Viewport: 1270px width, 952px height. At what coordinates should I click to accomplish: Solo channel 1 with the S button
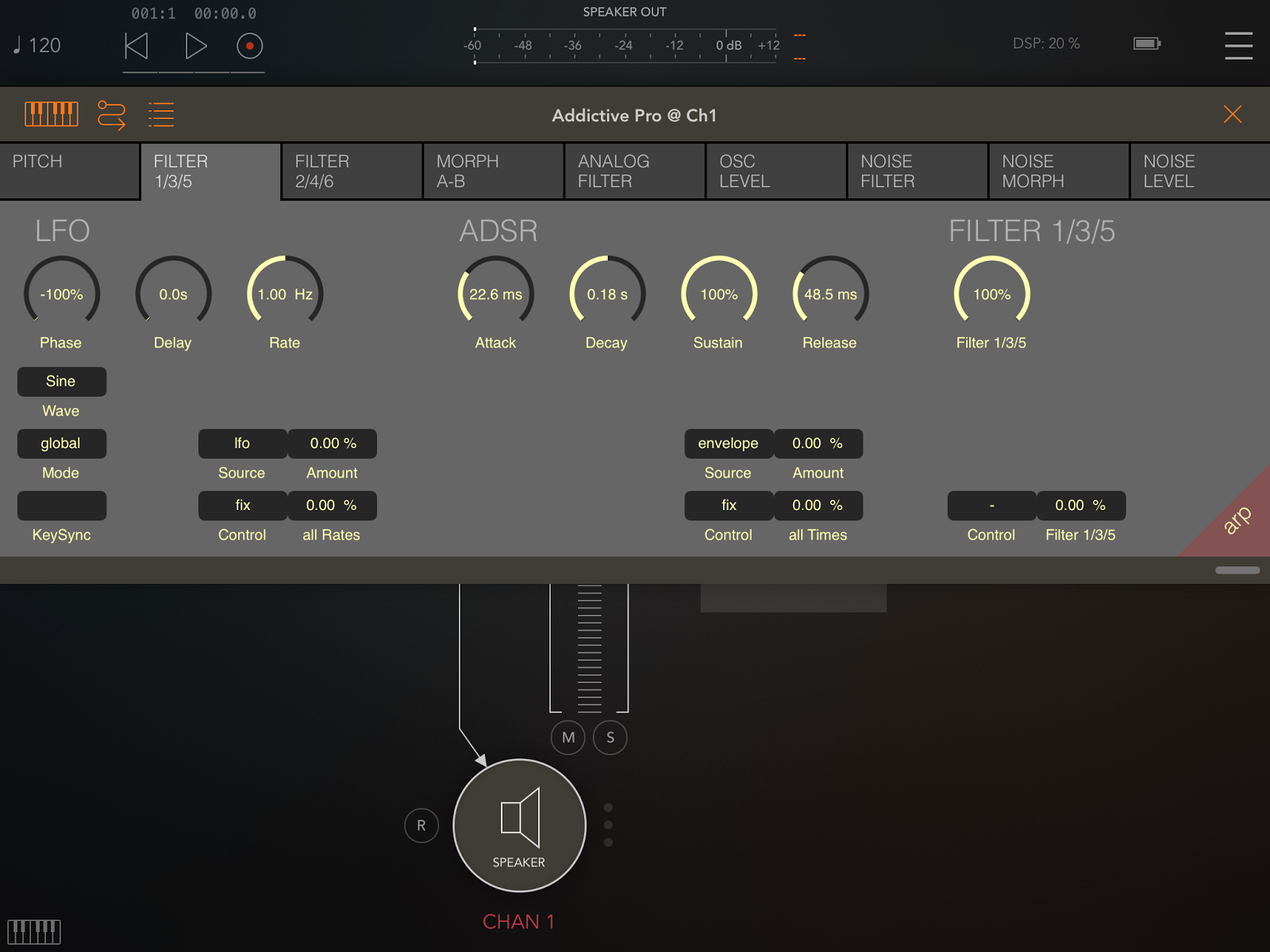(610, 737)
